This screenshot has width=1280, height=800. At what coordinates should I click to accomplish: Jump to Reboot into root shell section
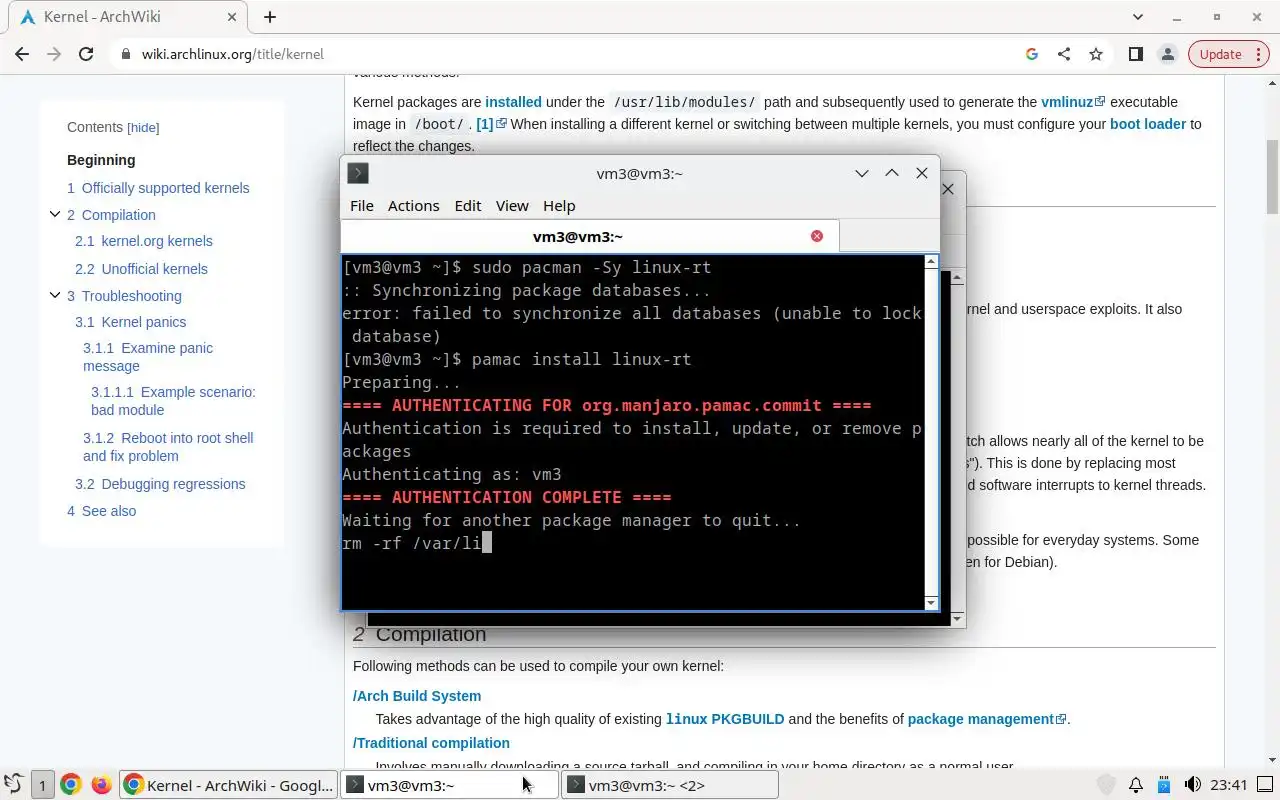(168, 447)
